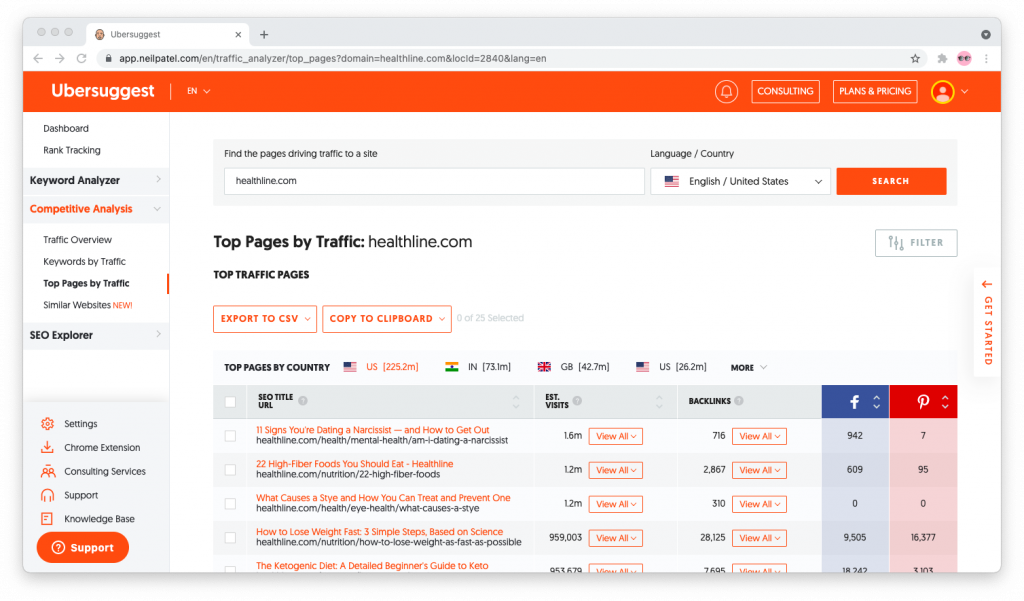This screenshot has height=601, width=1024.
Task: Select the US [225.2m] country tab
Action: pyautogui.click(x=381, y=367)
